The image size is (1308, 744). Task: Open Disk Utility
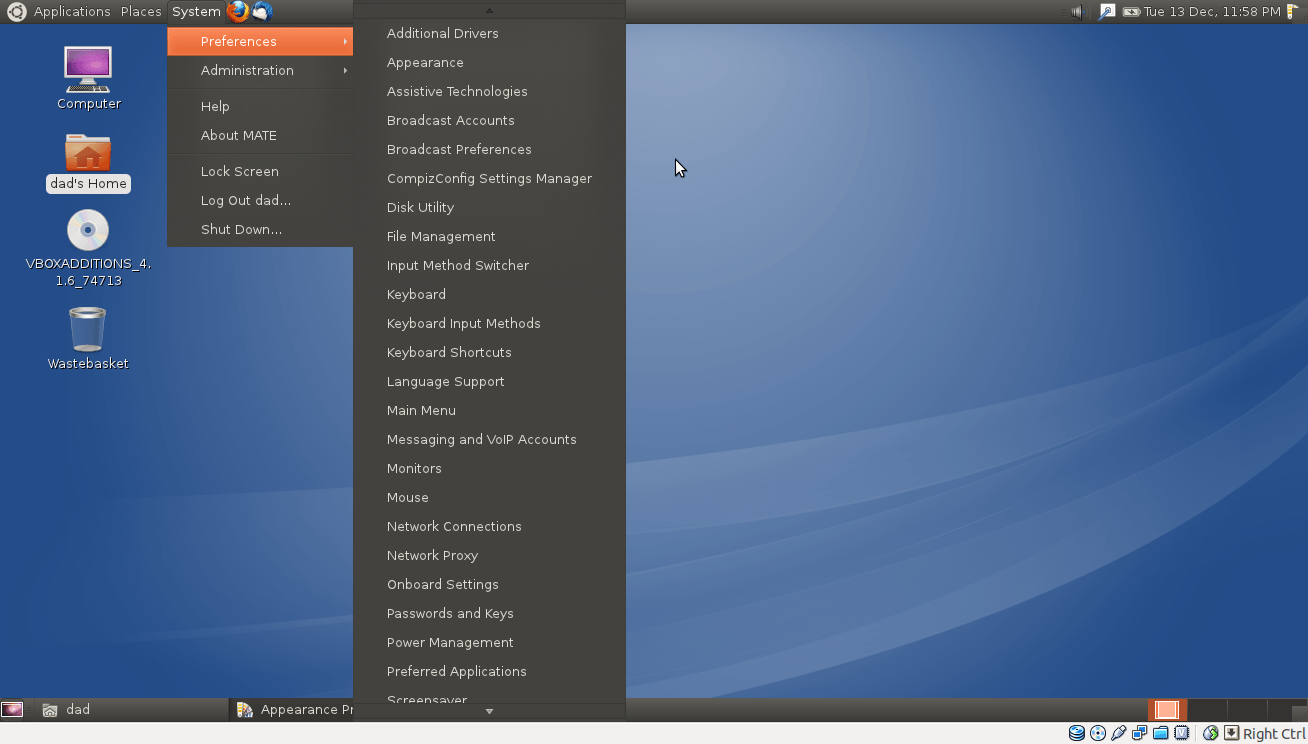pos(489,207)
